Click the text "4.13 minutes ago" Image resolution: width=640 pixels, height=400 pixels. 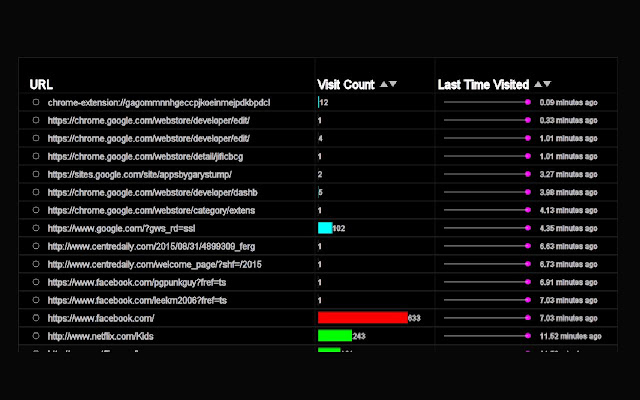pyautogui.click(x=568, y=210)
